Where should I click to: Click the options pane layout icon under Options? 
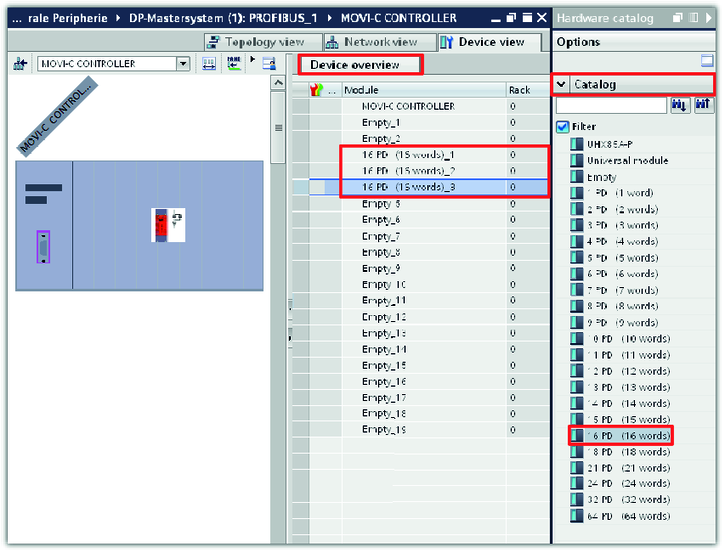coord(708,62)
